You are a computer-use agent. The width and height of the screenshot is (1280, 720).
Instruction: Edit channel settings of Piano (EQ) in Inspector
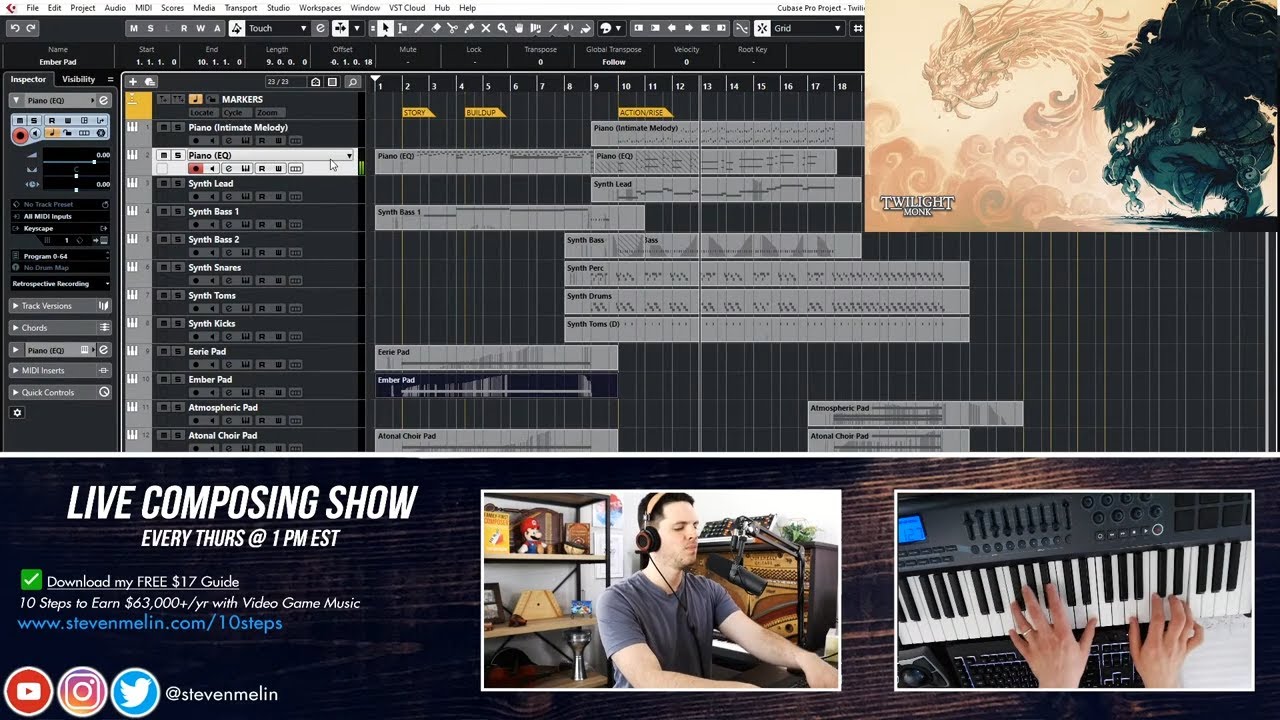[104, 100]
